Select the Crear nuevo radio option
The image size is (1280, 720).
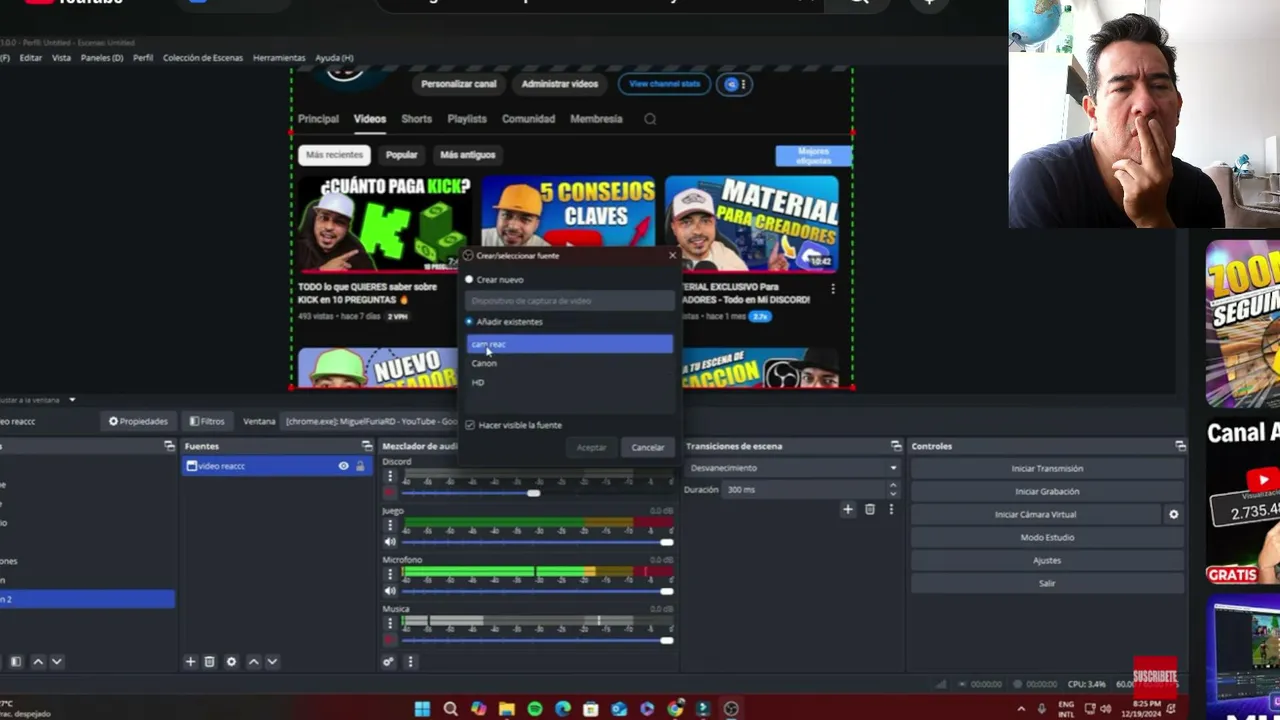[x=469, y=280]
